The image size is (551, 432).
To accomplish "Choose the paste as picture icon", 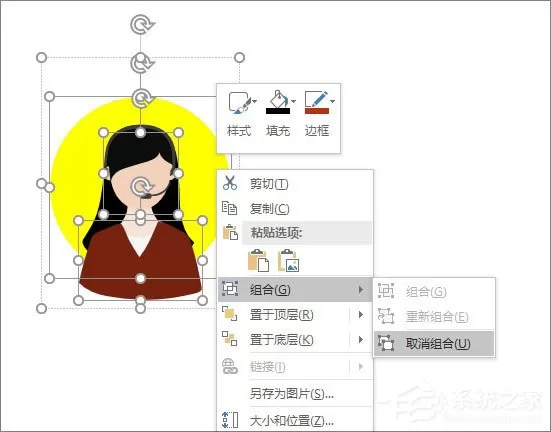I will point(288,260).
